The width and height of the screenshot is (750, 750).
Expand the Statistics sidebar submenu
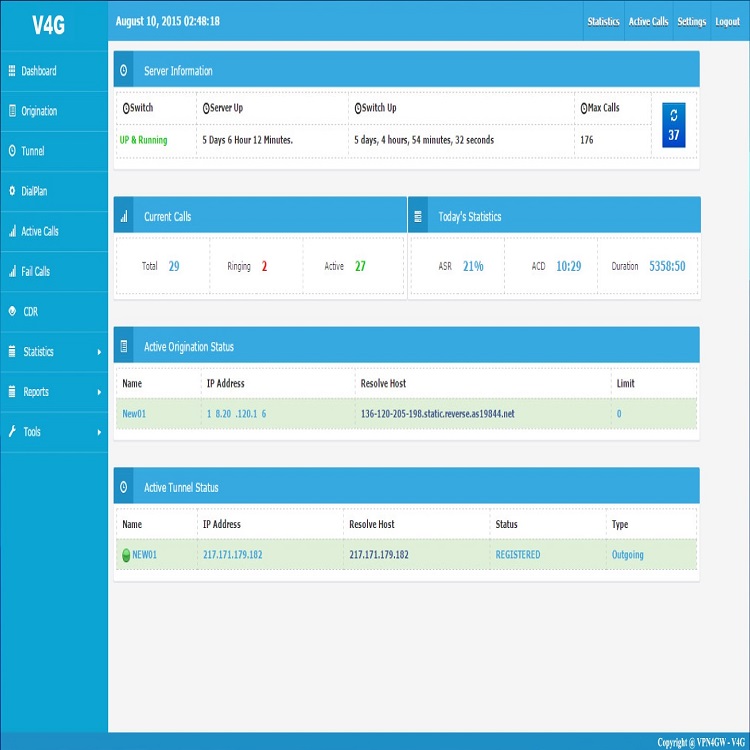tap(99, 352)
